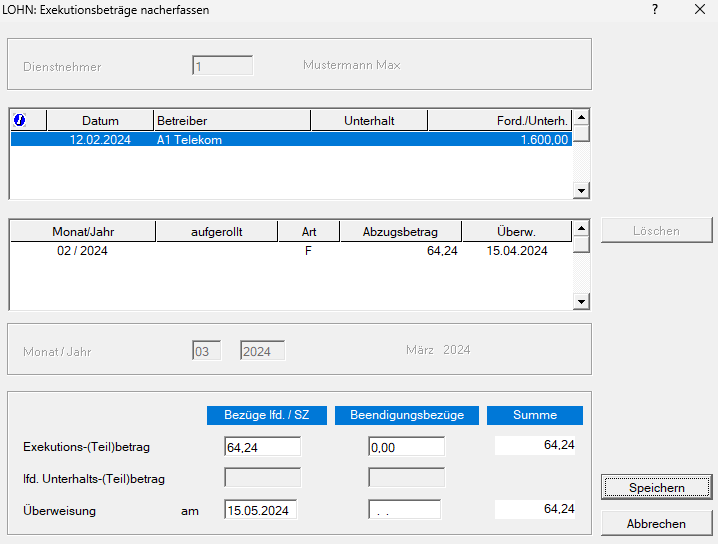Viewport: 718px width, 544px height.
Task: Click the Abzugsbetrag column header
Action: [401, 232]
